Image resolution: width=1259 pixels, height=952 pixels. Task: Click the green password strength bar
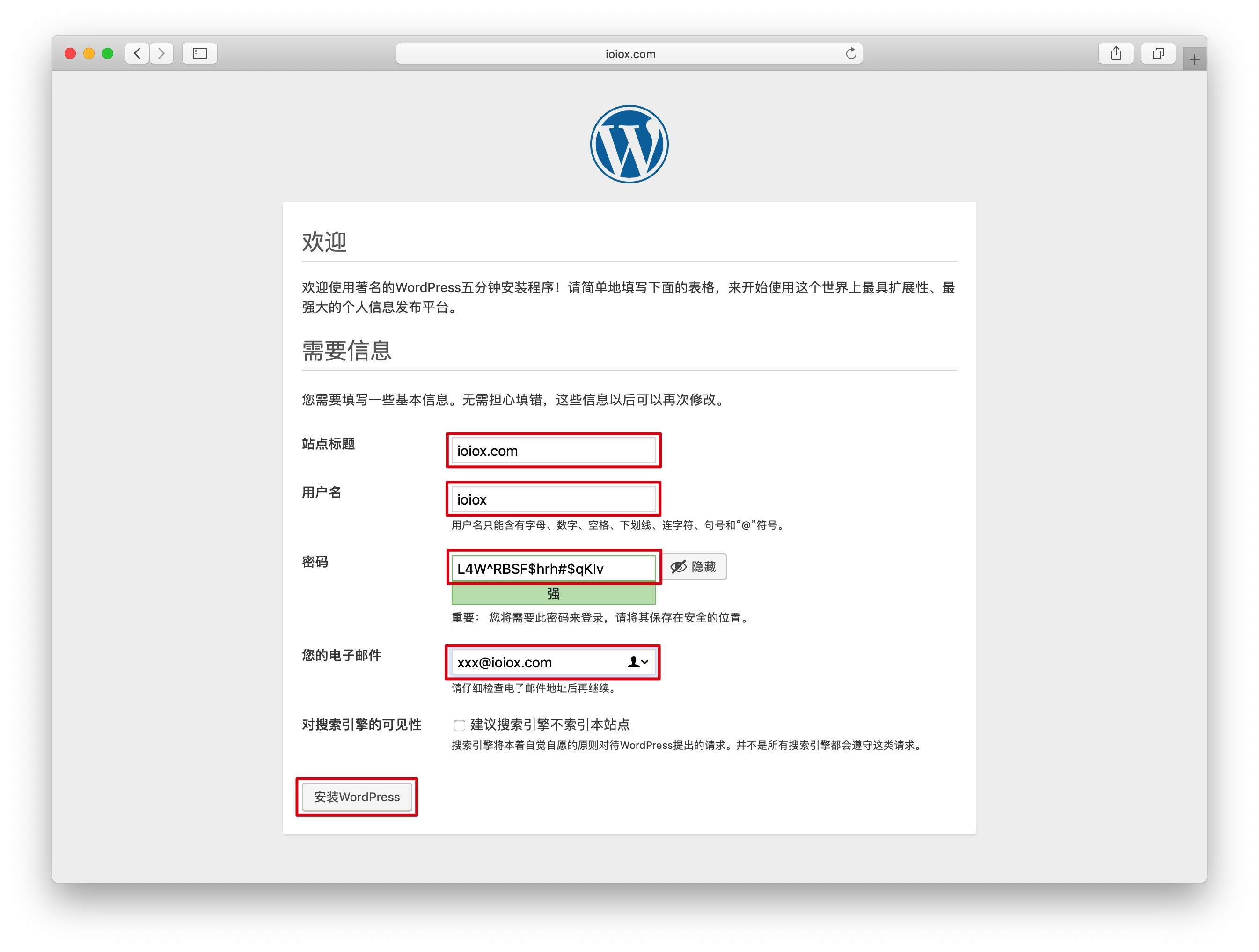click(553, 594)
